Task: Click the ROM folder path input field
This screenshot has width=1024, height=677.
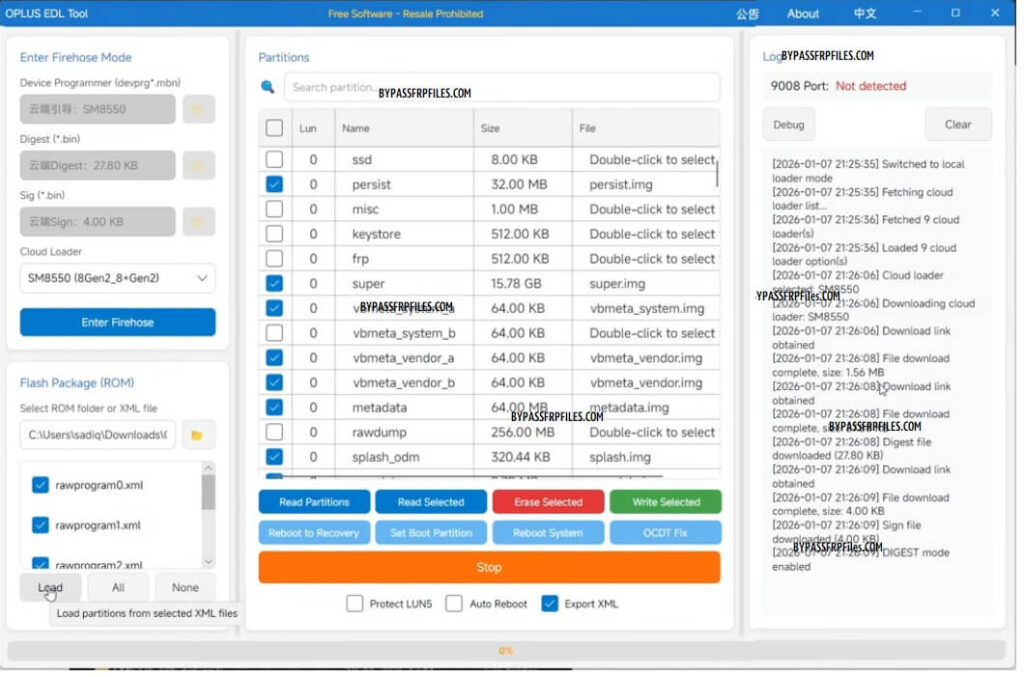Action: tap(98, 435)
